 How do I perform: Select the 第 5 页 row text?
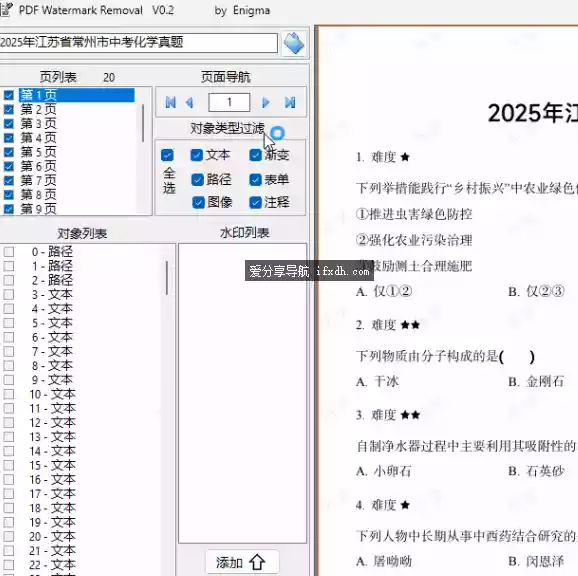tap(38, 152)
